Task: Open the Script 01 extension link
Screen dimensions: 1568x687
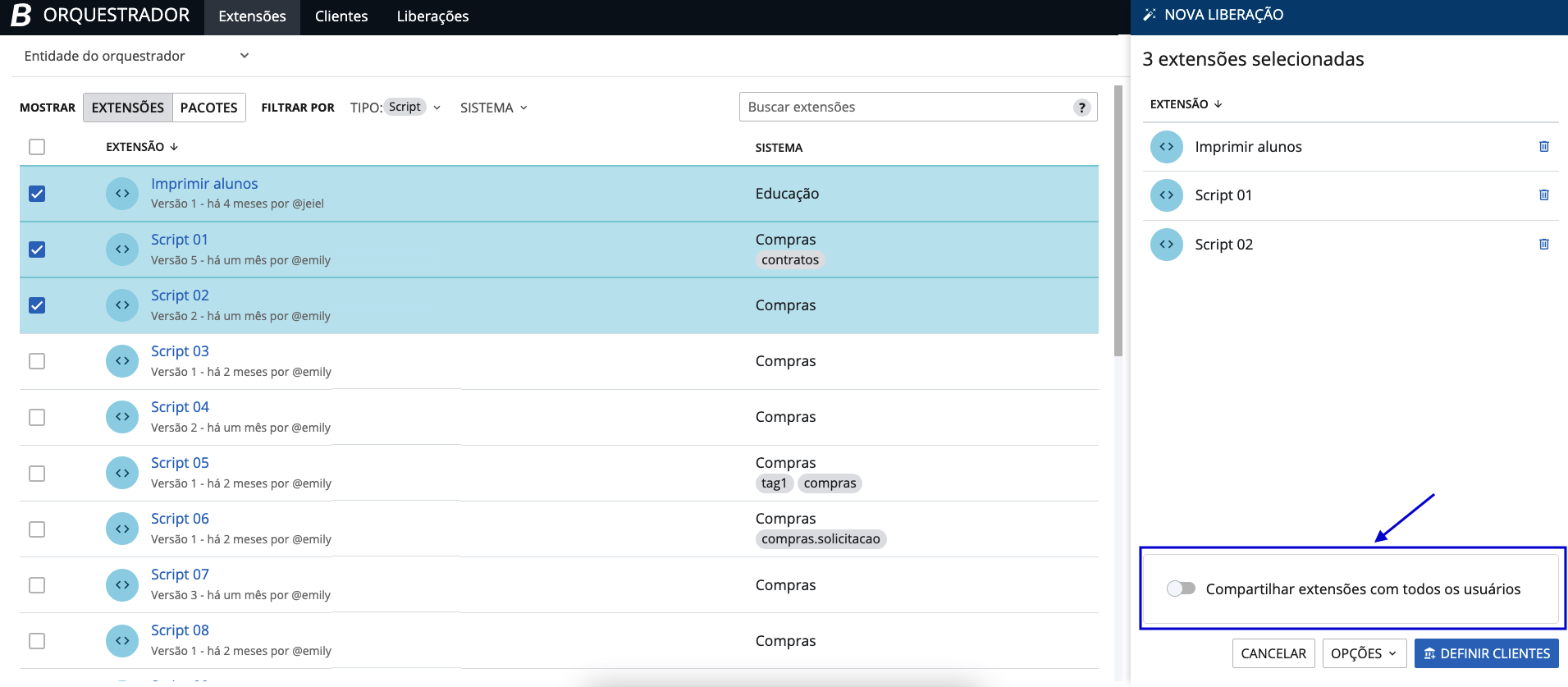Action: (180, 240)
